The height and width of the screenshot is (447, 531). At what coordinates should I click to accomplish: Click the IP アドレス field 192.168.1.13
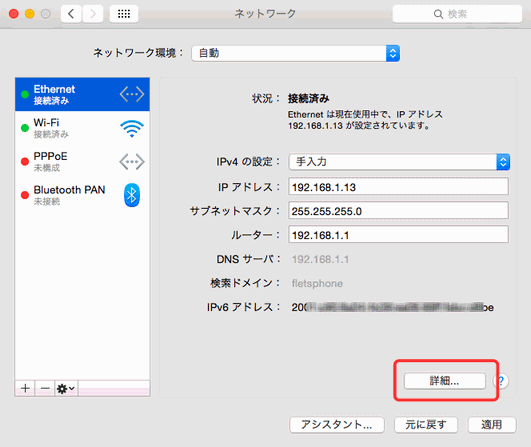398,187
